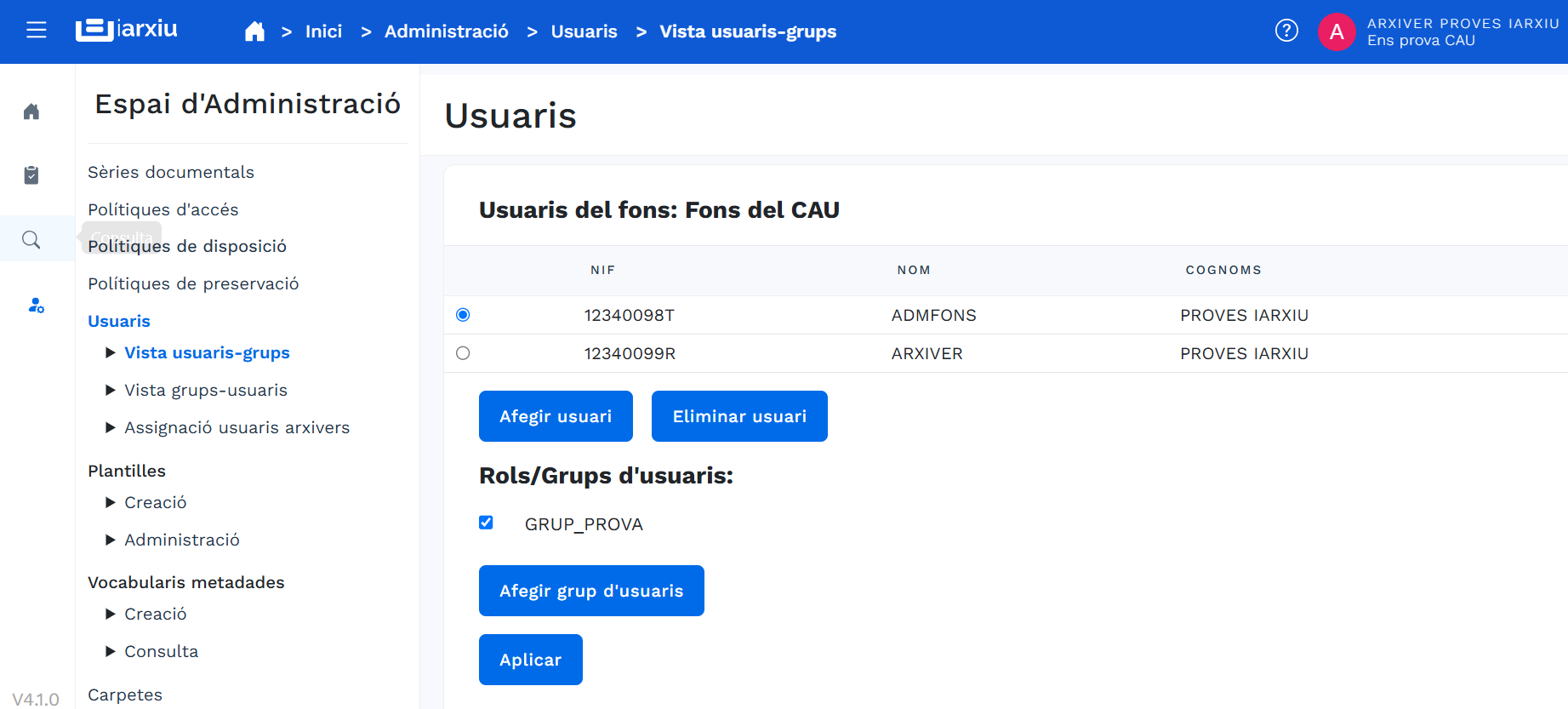Open the sidebar clipboard tasks icon
Viewport: 1568px width, 709px height.
click(31, 175)
